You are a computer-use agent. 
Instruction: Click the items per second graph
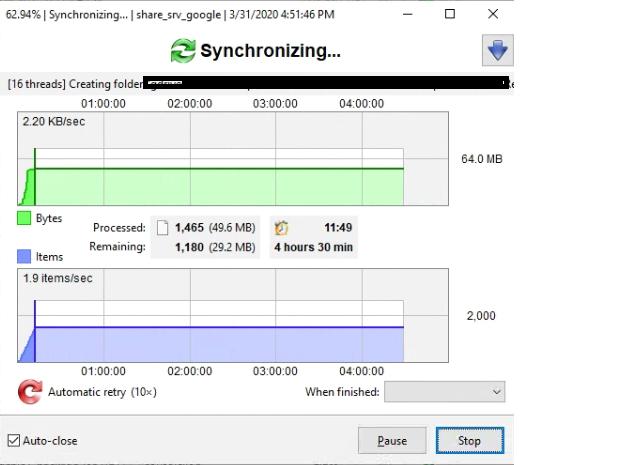pos(233,316)
